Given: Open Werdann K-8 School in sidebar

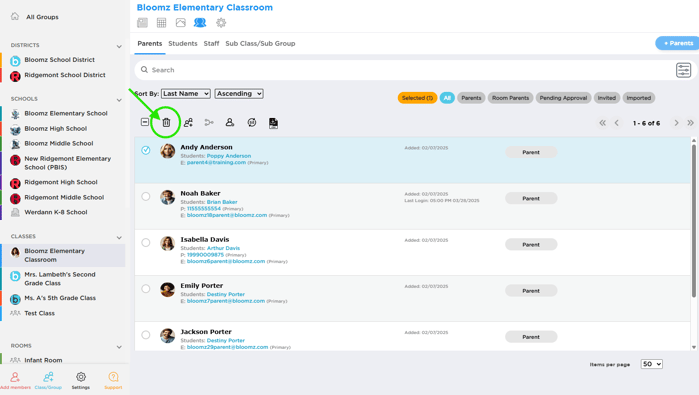Looking at the screenshot, I should pos(56,212).
